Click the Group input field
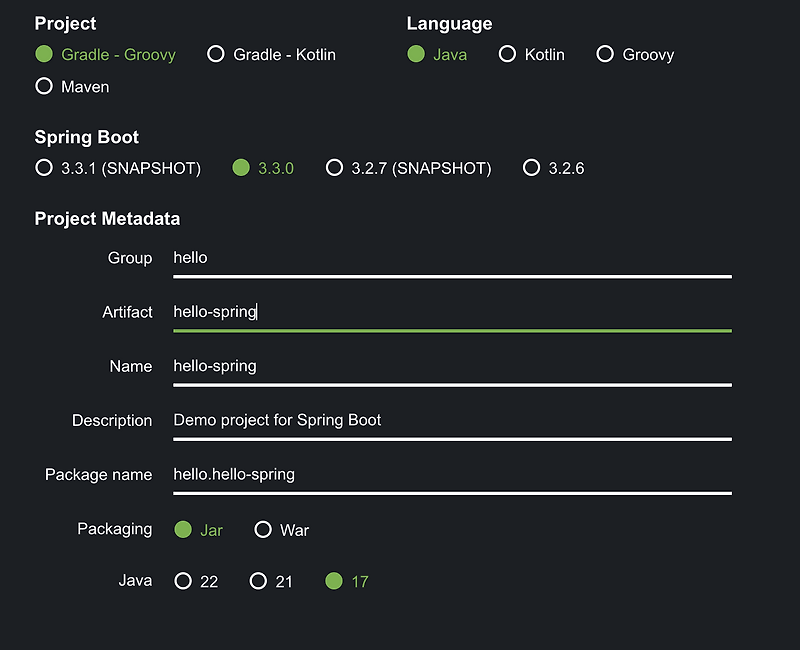This screenshot has height=650, width=800. tap(451, 258)
